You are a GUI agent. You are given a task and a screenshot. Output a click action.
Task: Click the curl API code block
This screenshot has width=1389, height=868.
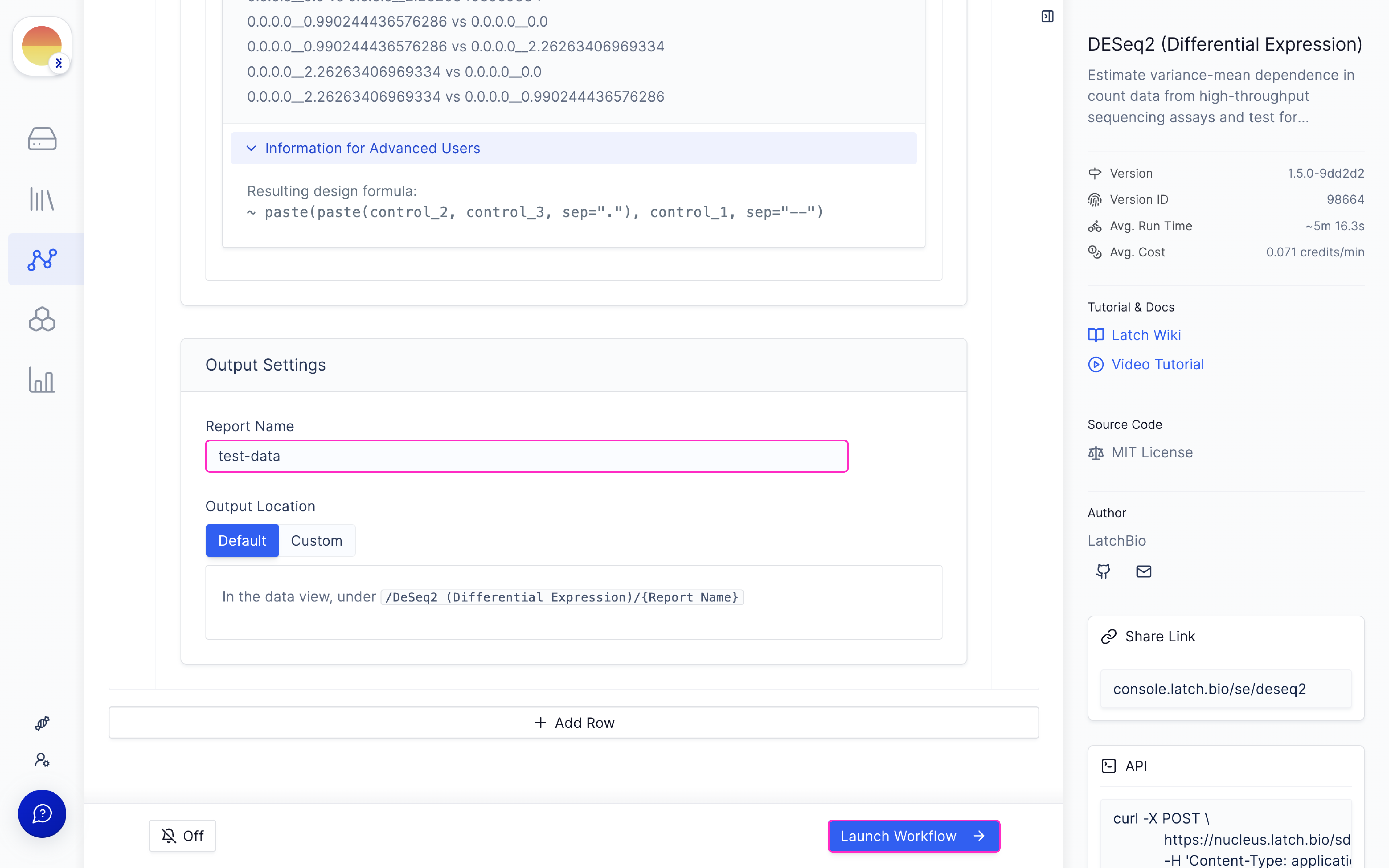tap(1226, 833)
